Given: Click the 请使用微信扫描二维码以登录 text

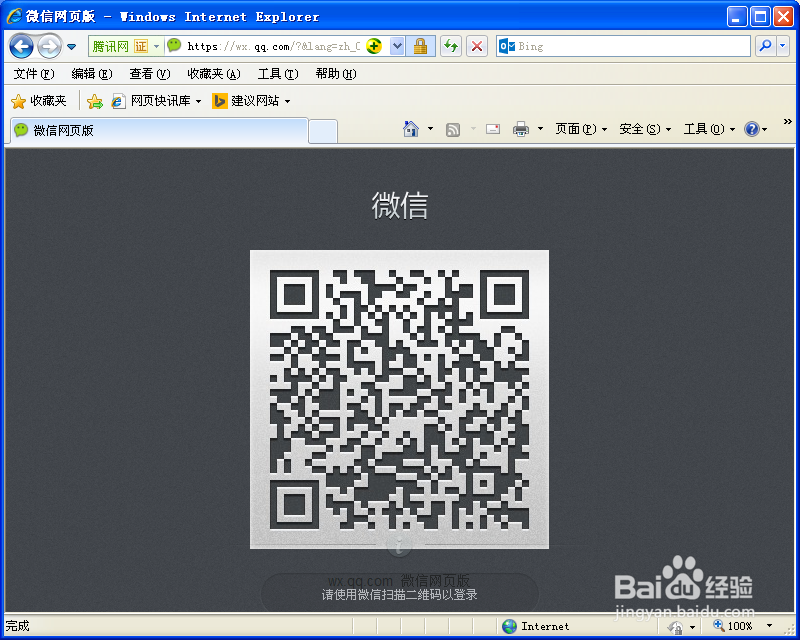Looking at the screenshot, I should pos(399,595).
